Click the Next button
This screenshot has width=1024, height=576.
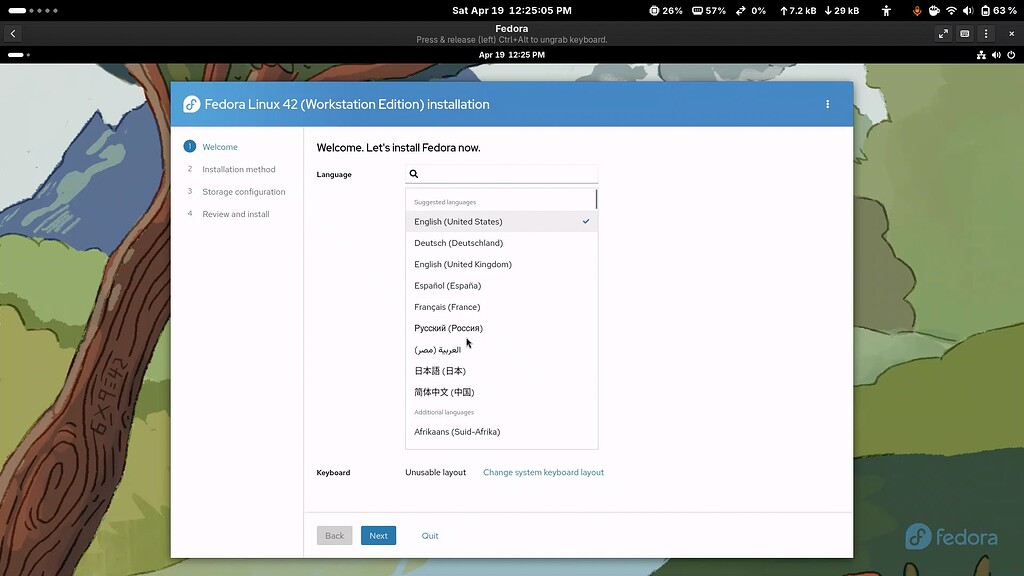pos(378,535)
